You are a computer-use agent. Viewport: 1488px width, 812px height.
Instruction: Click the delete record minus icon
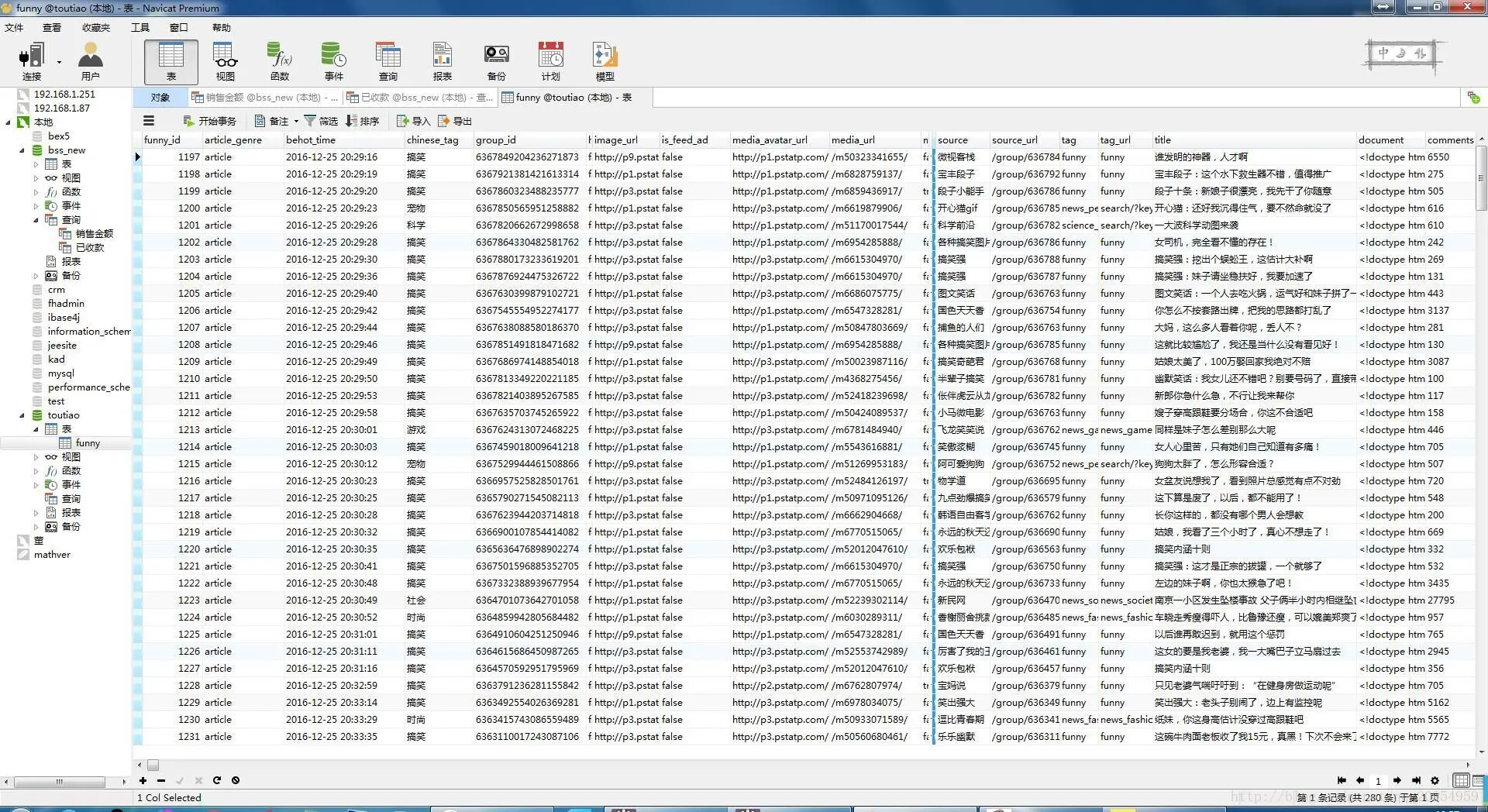point(161,780)
